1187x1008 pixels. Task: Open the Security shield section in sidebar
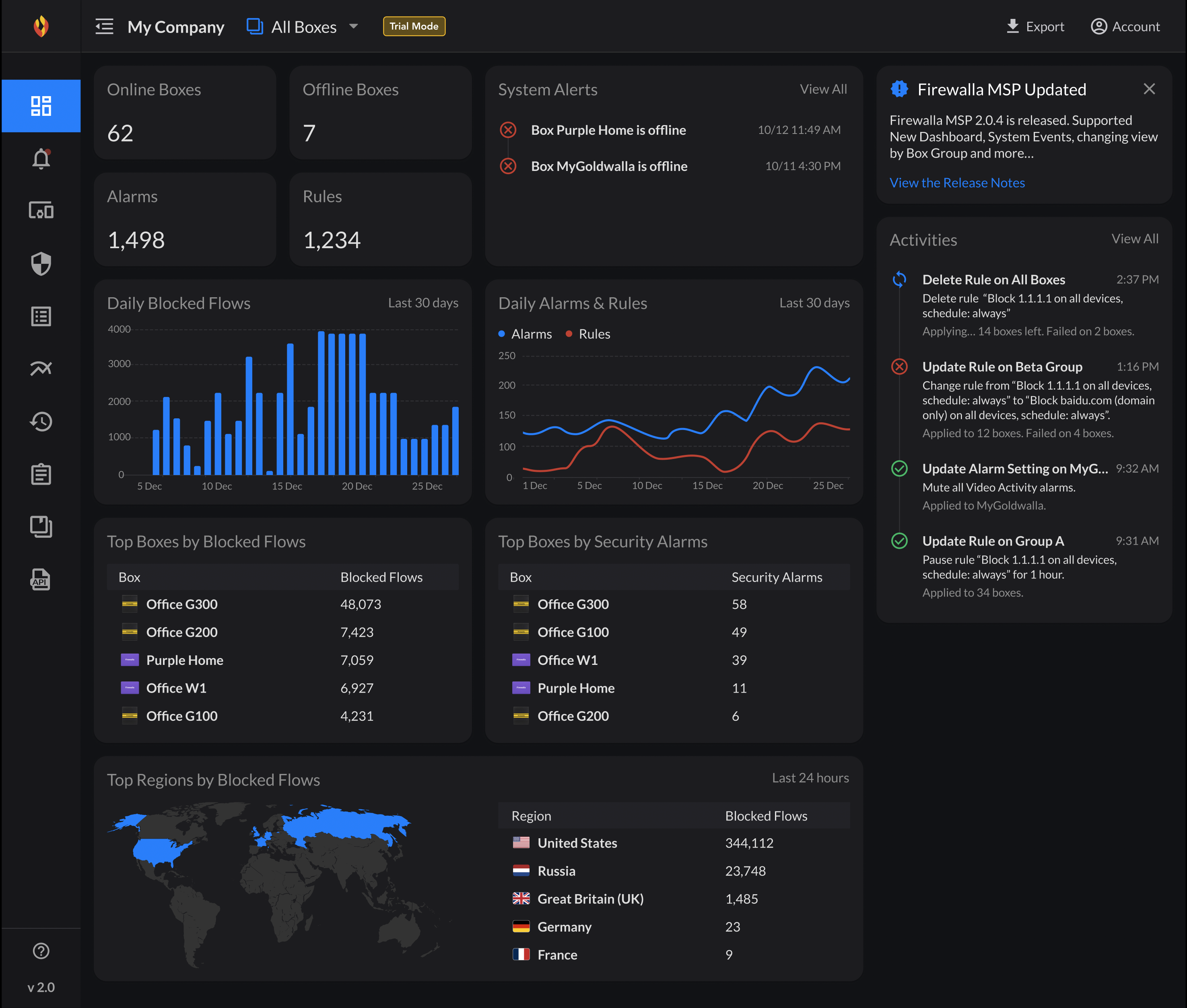41,263
